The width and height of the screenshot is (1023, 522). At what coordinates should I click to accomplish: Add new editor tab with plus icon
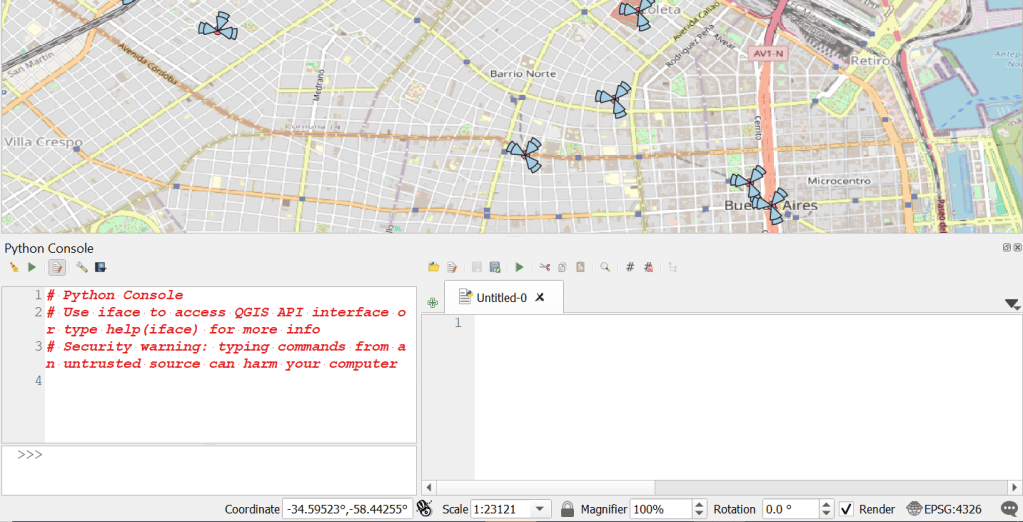[433, 302]
